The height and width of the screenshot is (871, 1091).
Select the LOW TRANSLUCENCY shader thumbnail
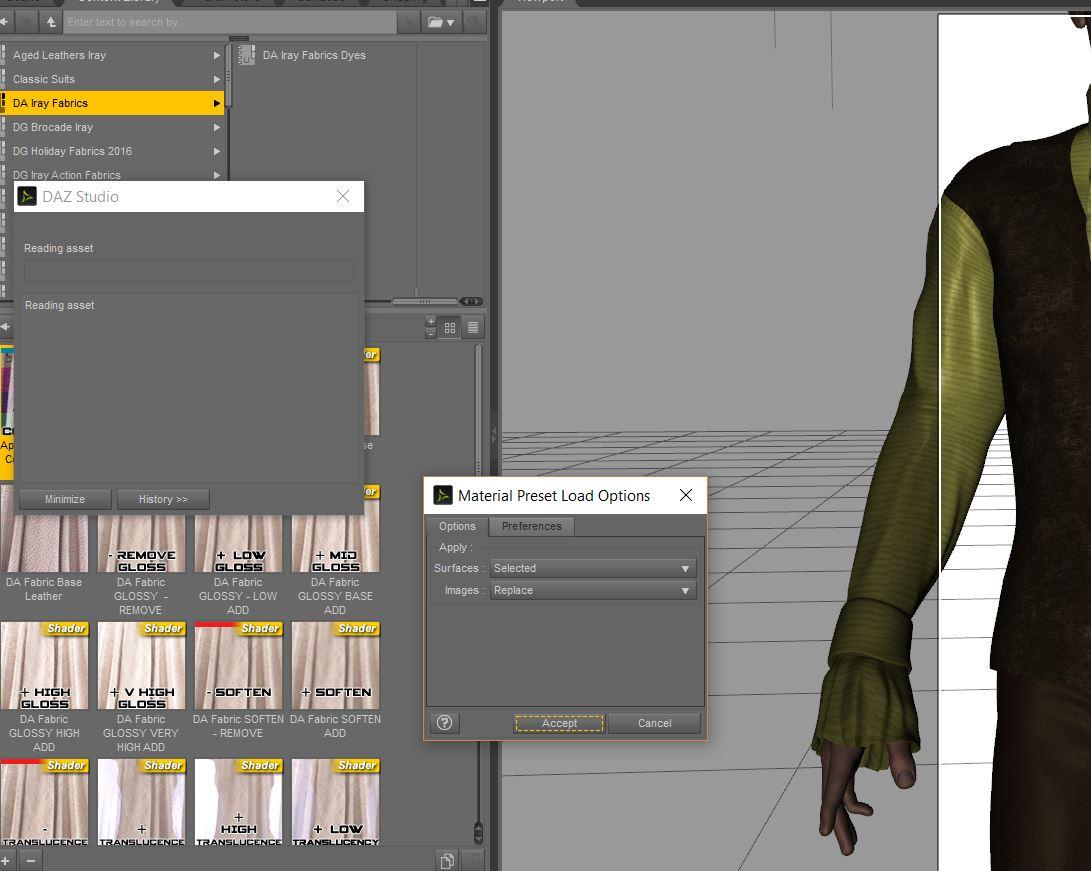(335, 802)
